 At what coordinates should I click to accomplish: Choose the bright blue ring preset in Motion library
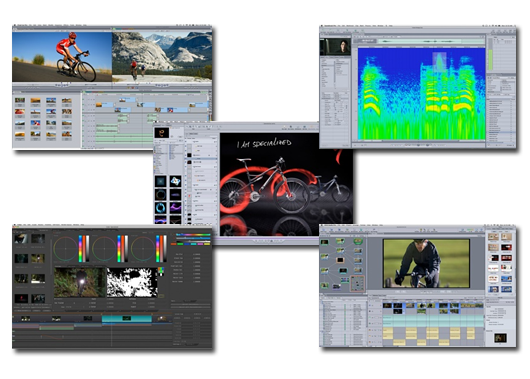pos(161,208)
